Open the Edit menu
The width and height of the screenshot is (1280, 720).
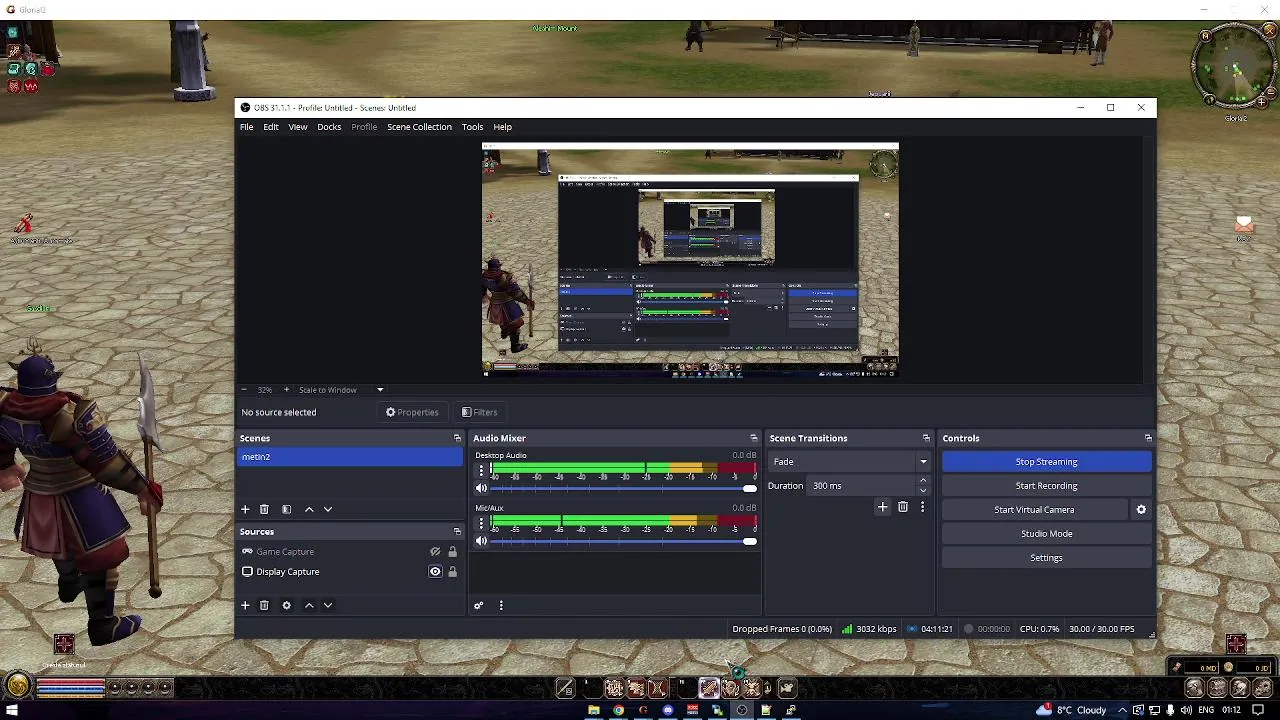[271, 127]
